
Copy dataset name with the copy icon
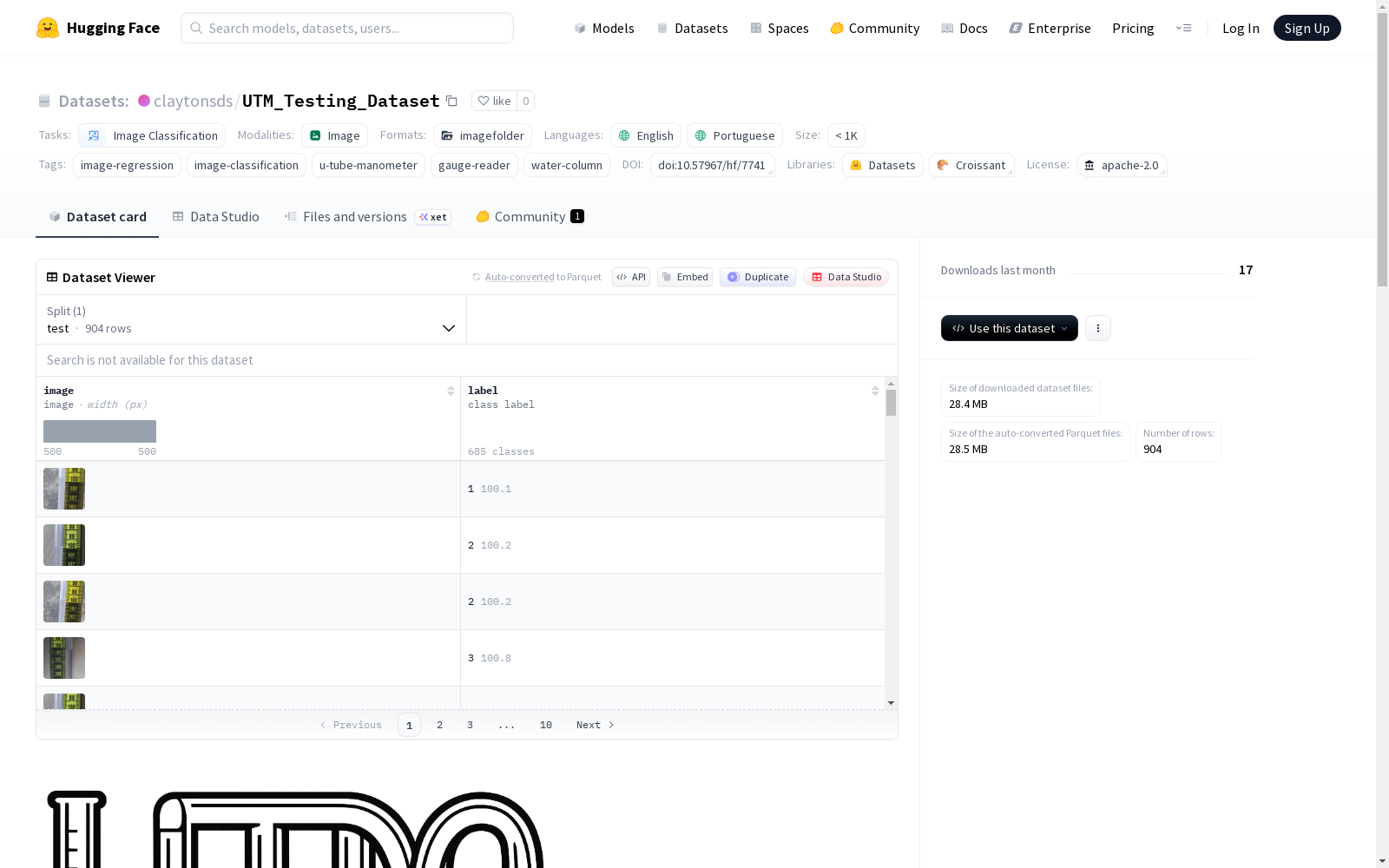451,101
